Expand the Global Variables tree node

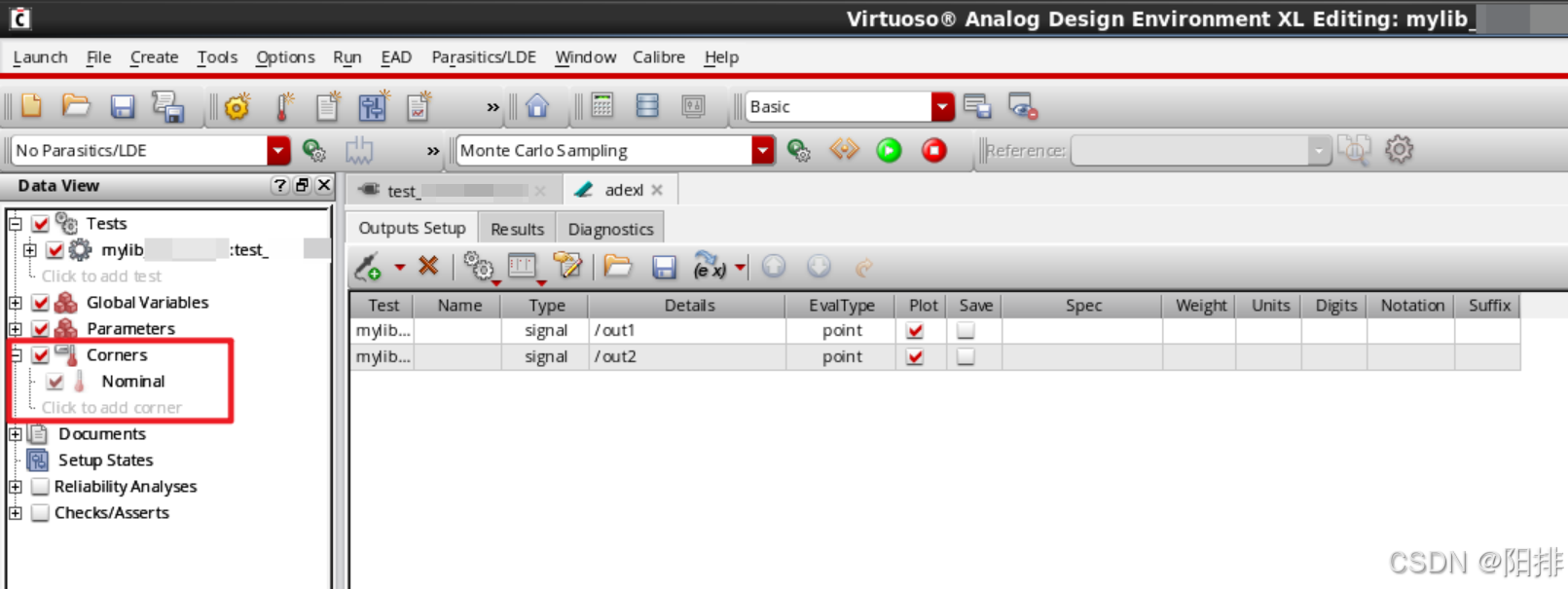pyautogui.click(x=16, y=303)
